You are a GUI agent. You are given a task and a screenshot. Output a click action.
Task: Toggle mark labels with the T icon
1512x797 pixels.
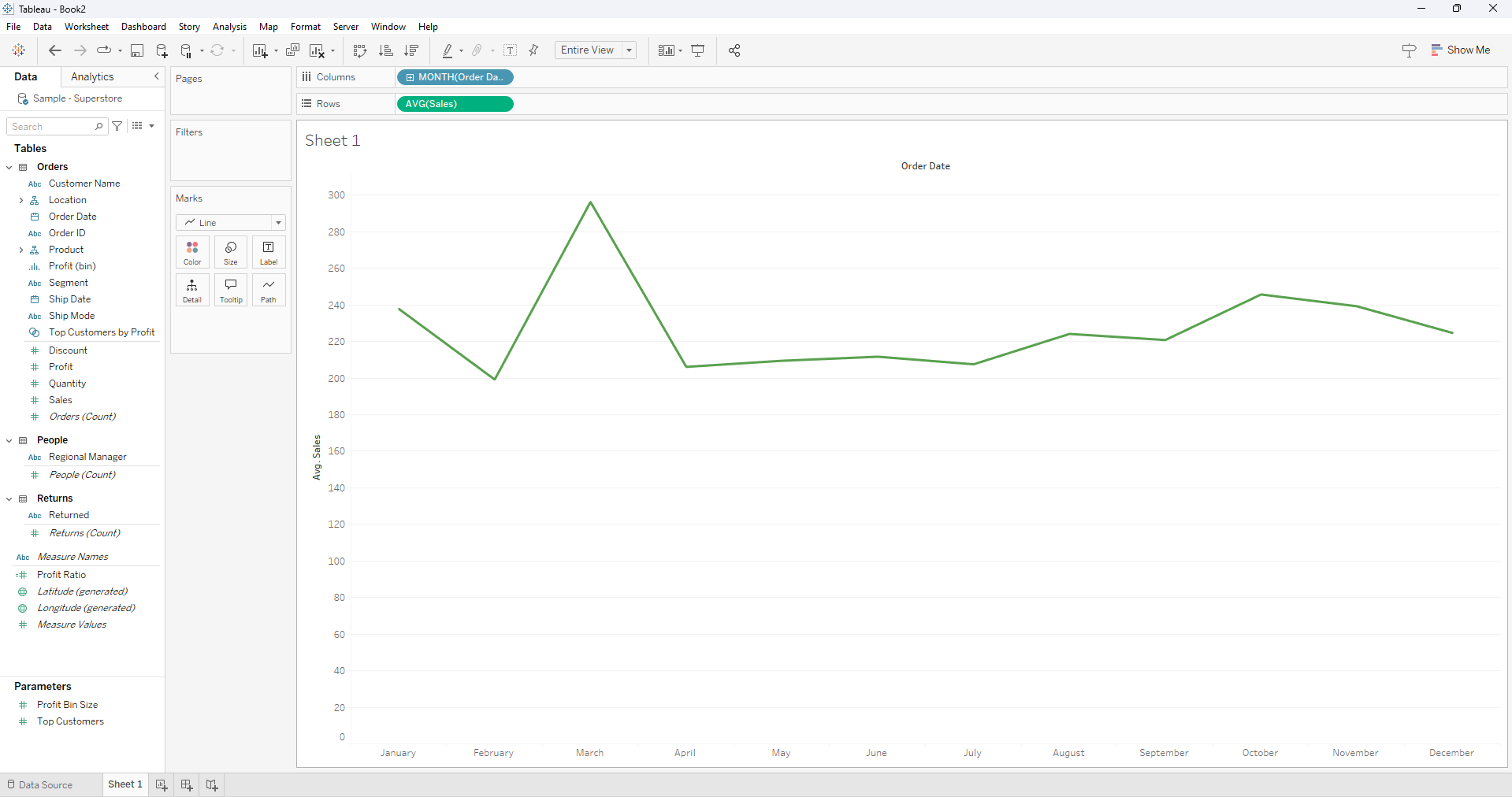(511, 50)
